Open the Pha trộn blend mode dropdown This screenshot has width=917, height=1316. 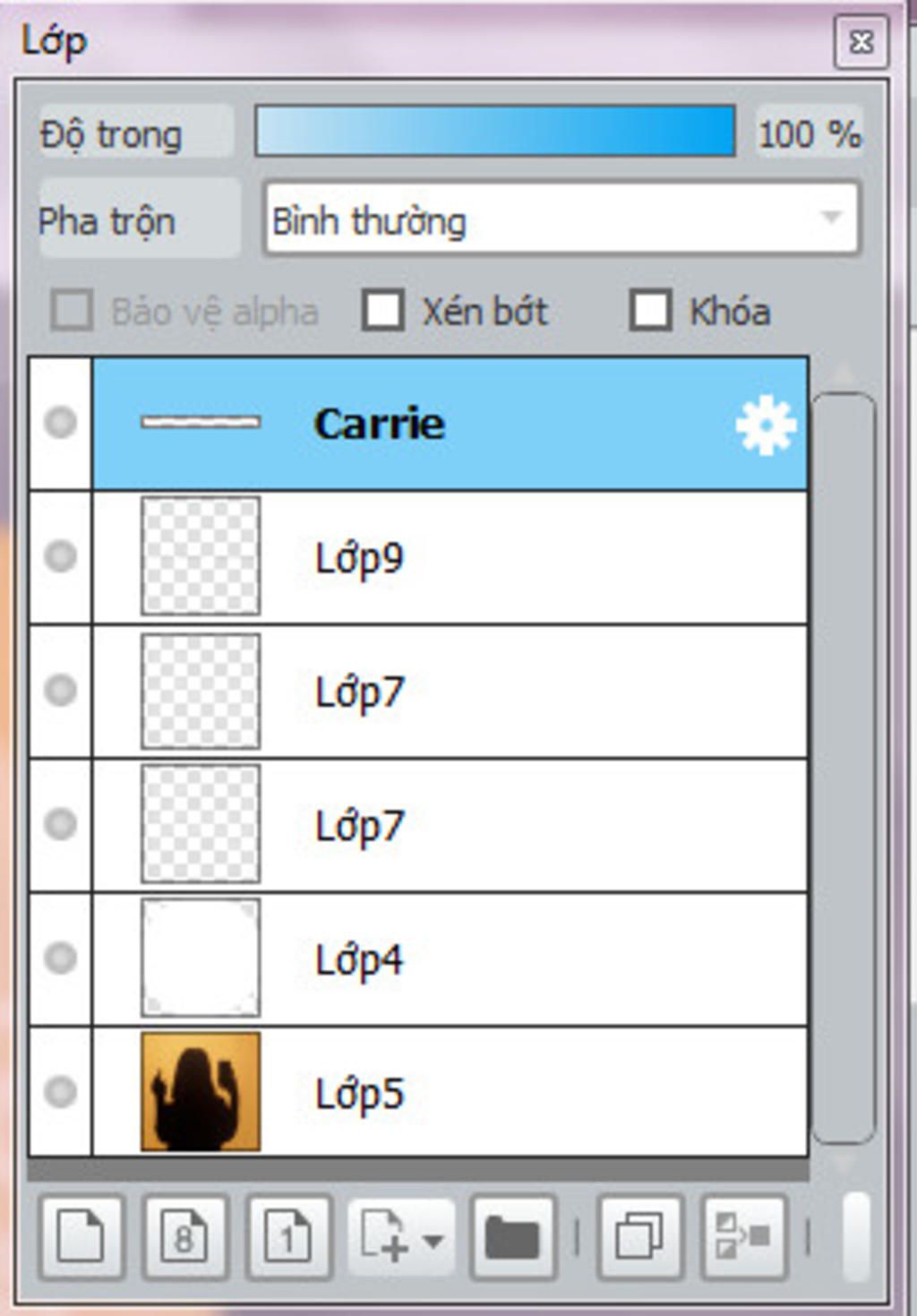tap(562, 219)
